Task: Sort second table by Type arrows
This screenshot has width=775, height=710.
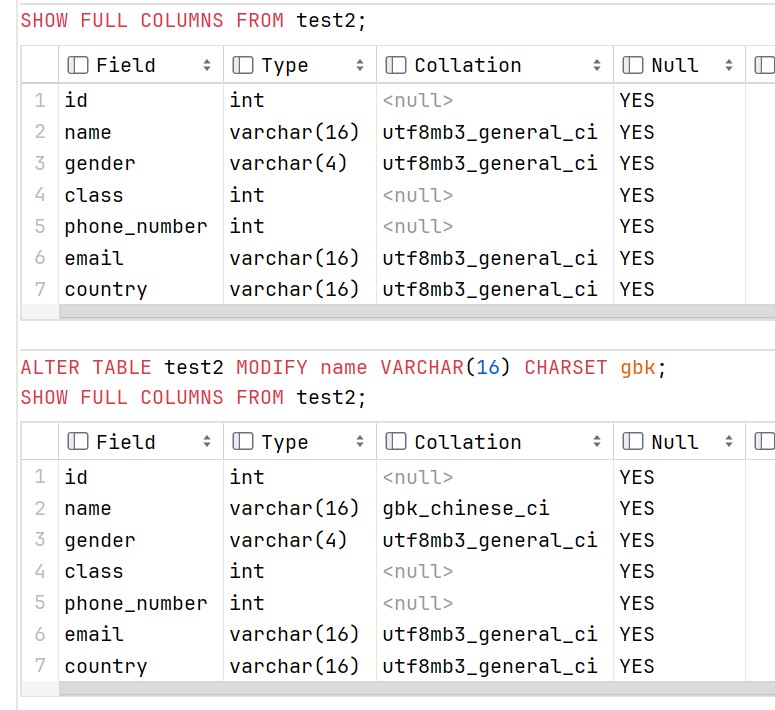Action: pyautogui.click(x=359, y=442)
